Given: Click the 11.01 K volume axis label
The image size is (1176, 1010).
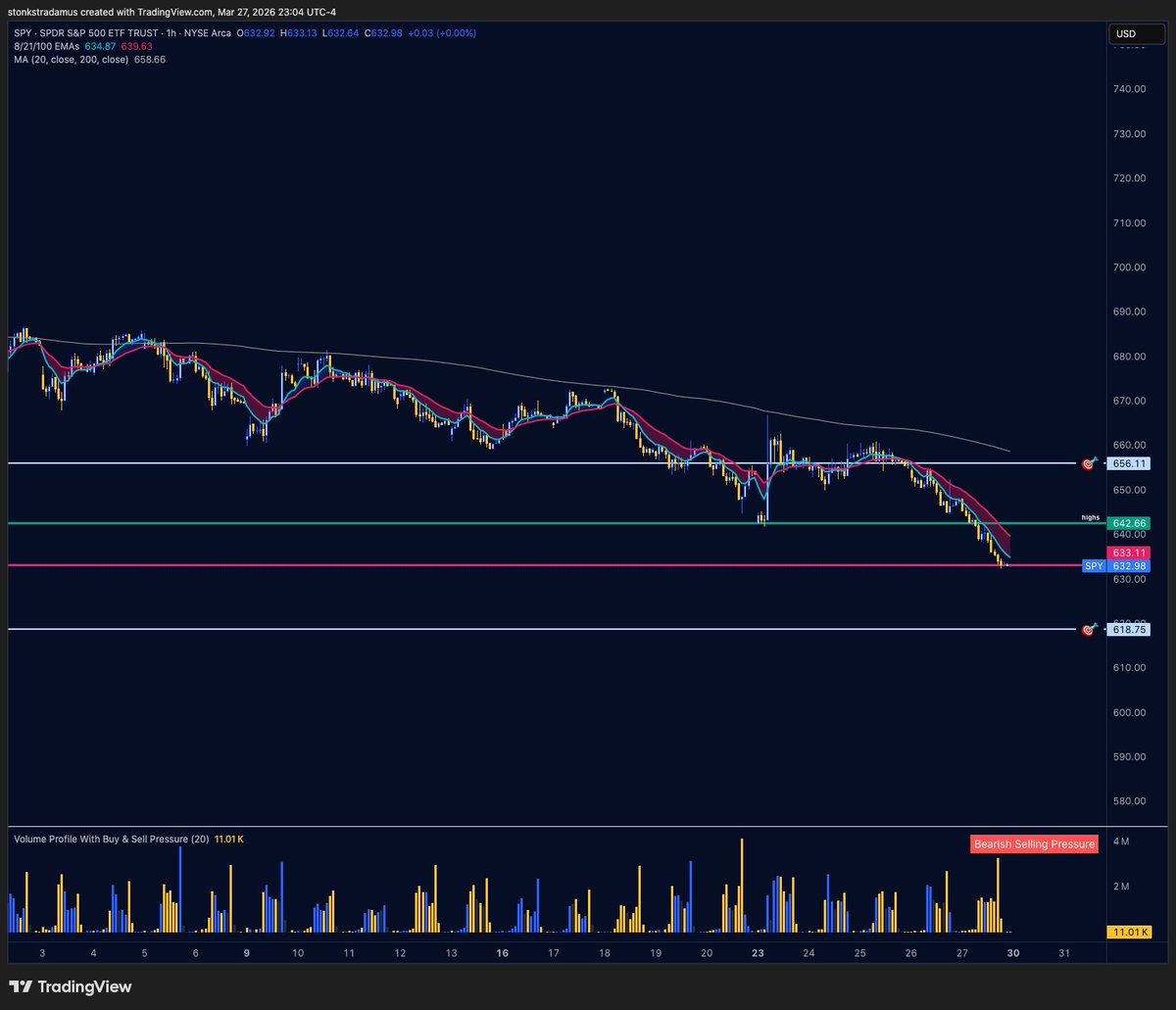Looking at the screenshot, I should click(1129, 932).
